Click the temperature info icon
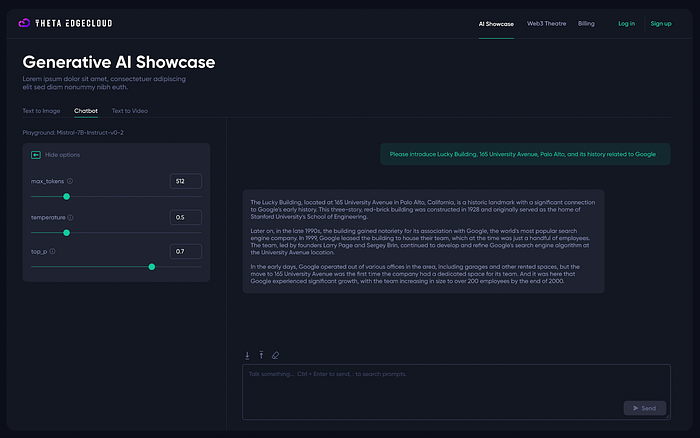Screen dimensions: 700x438 click(x=71, y=217)
